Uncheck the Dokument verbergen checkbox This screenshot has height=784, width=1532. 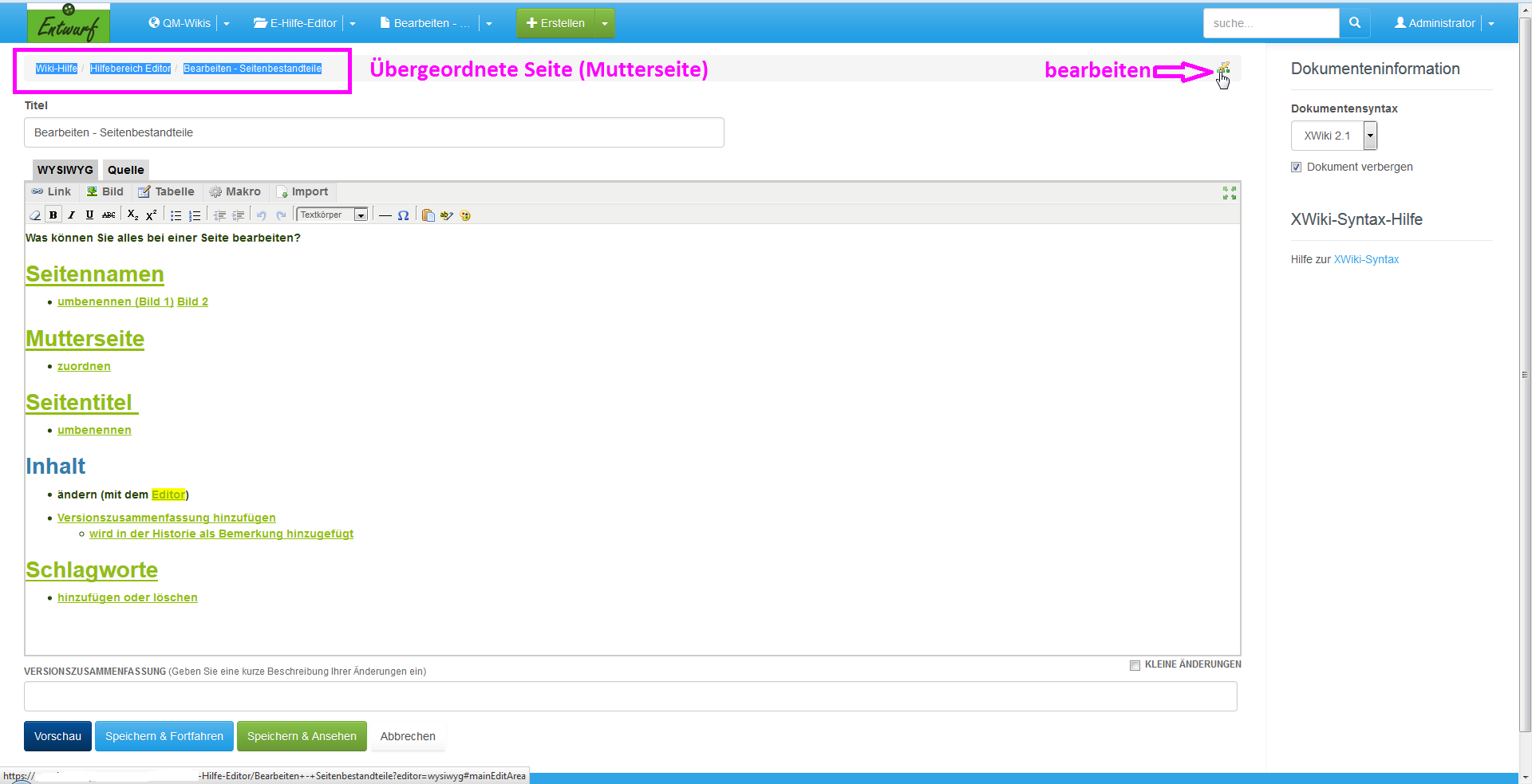pos(1296,167)
